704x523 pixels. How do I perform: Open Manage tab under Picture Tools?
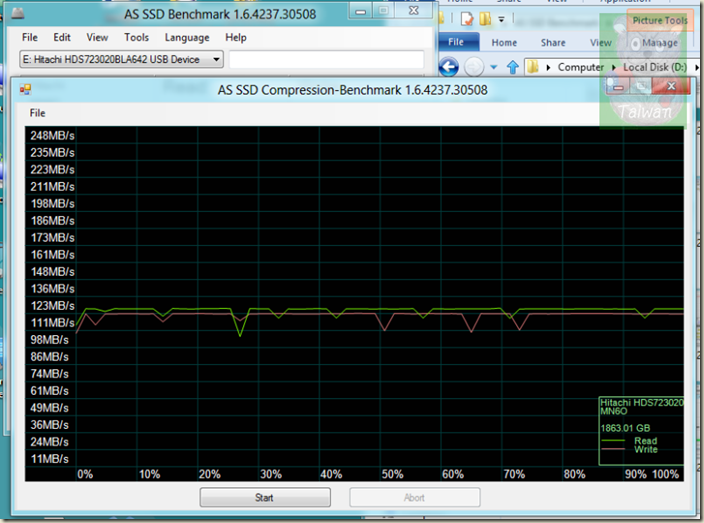[x=659, y=43]
